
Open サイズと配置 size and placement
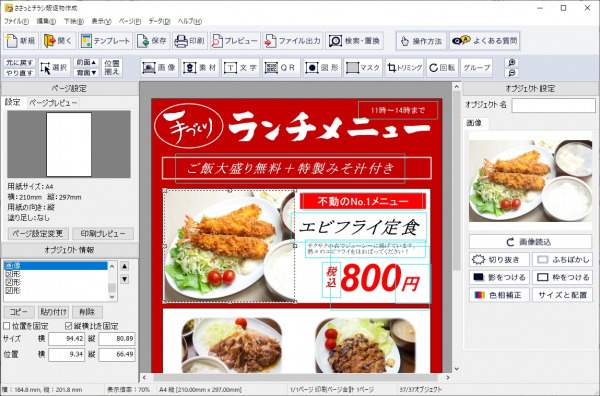pos(562,295)
